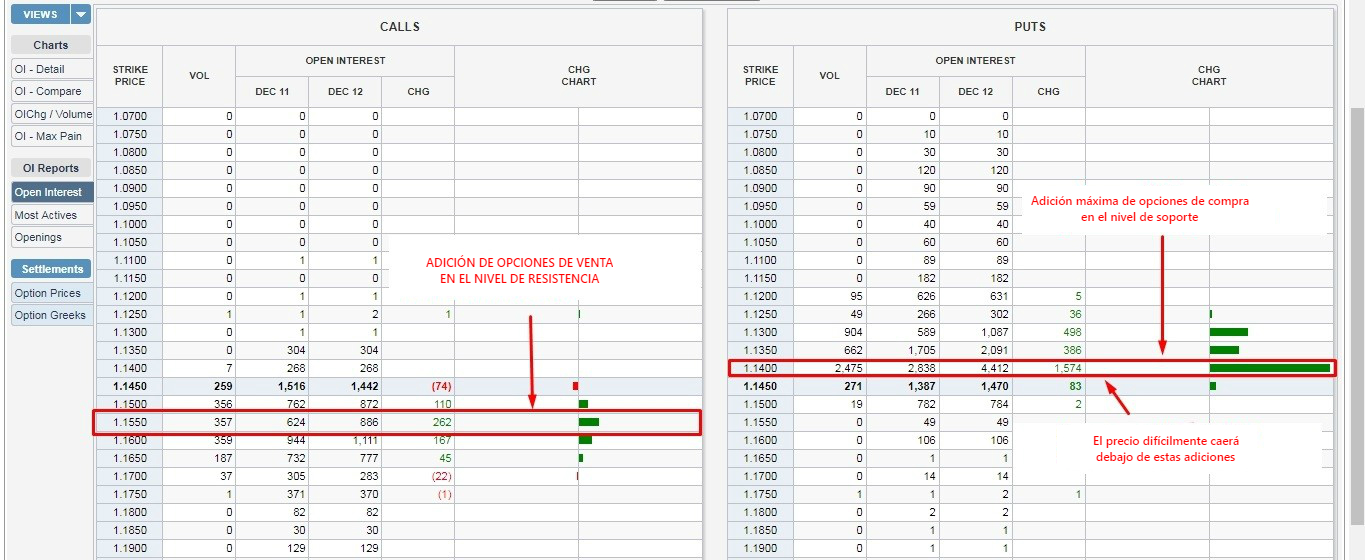This screenshot has height=560, width=1365.
Task: Select the OI - Compare chart view
Action: [x=52, y=91]
